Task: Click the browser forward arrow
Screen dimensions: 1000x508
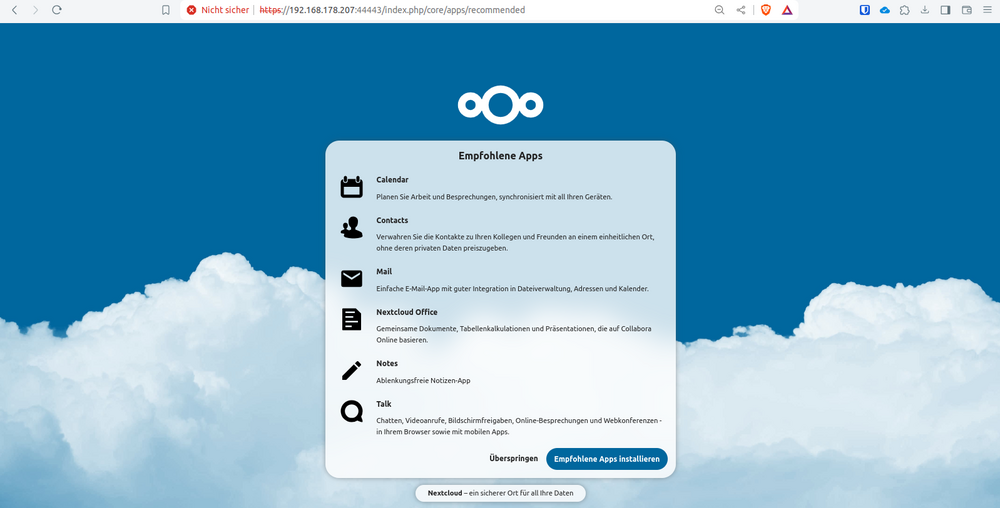Action: 35,10
